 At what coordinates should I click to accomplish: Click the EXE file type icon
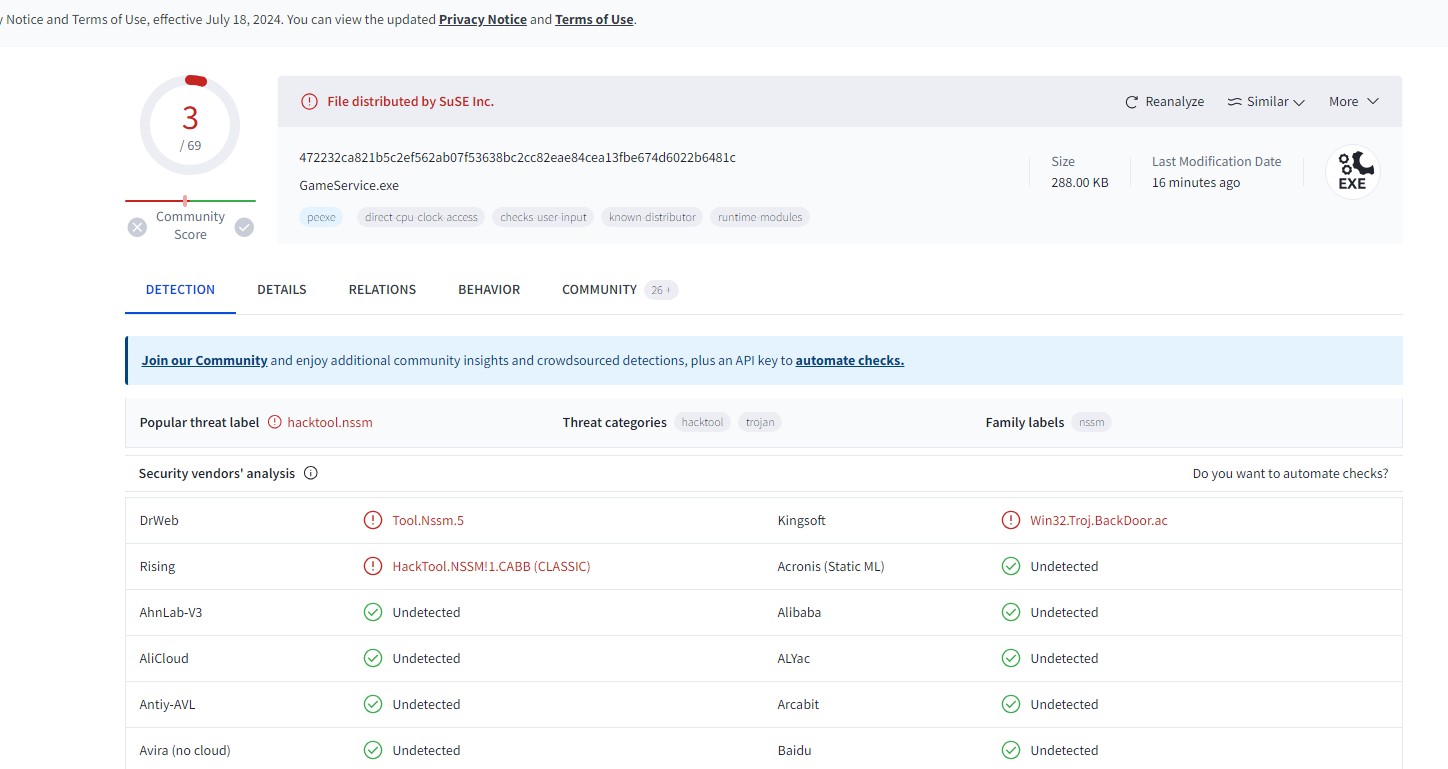(1353, 172)
